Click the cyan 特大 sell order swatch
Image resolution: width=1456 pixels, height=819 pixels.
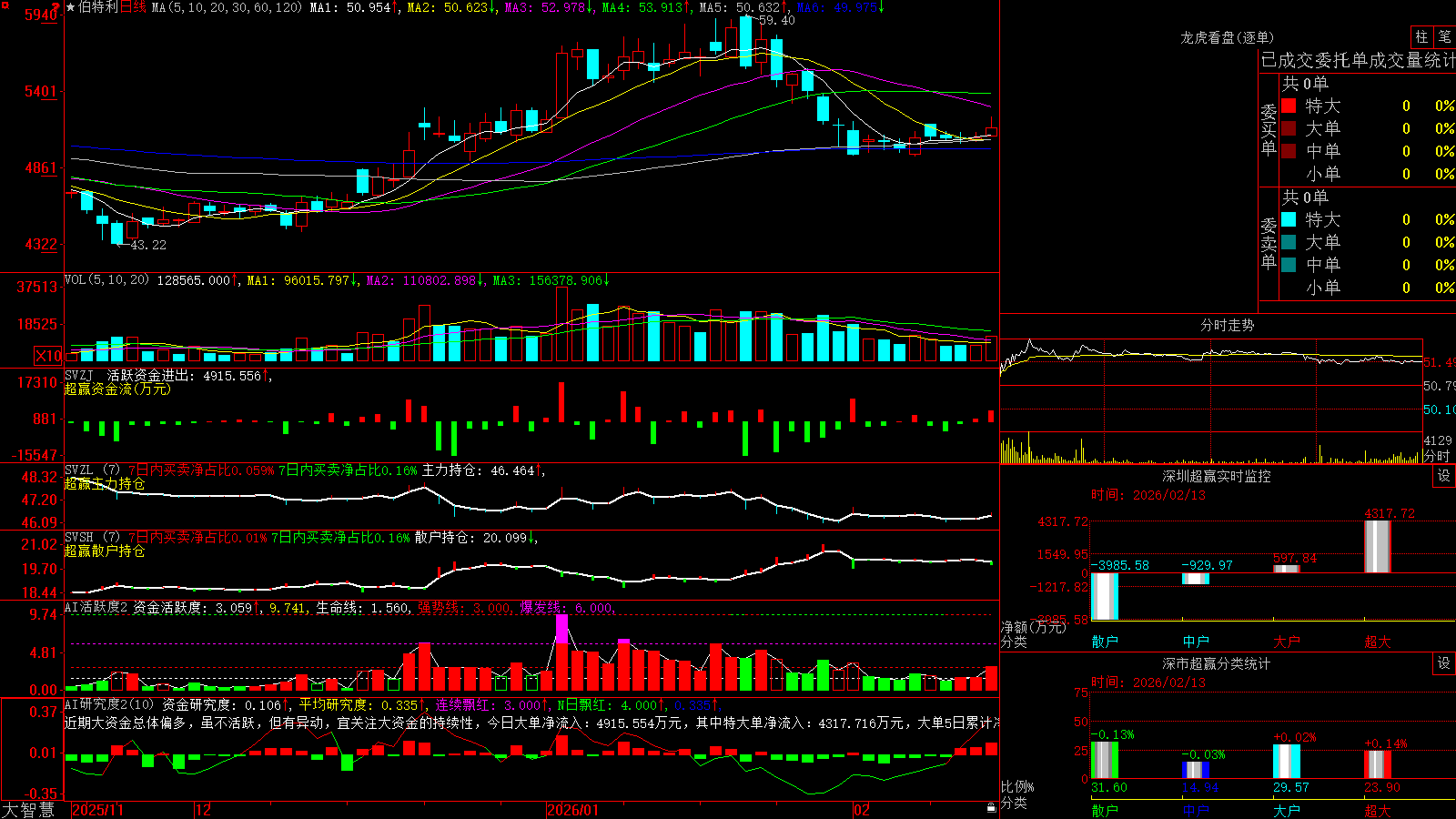pos(1289,219)
